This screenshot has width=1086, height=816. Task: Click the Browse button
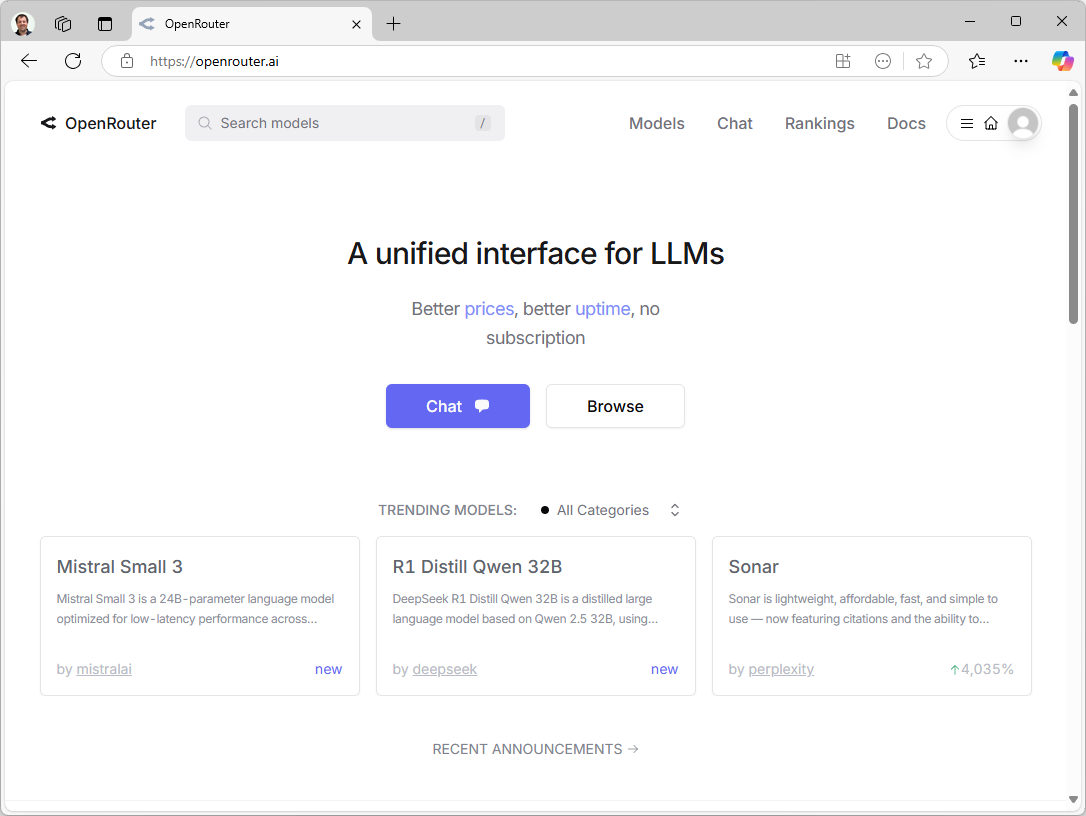tap(615, 406)
